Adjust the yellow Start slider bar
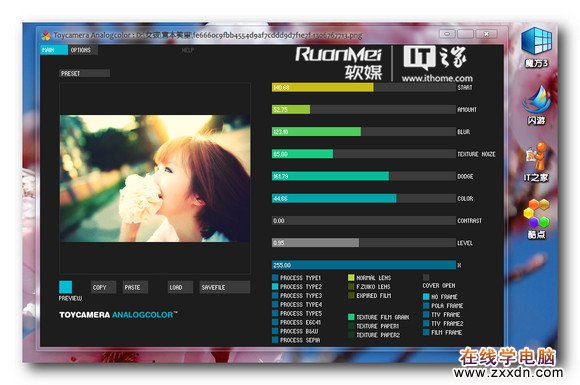Image resolution: width=580 pixels, height=385 pixels. click(x=364, y=87)
